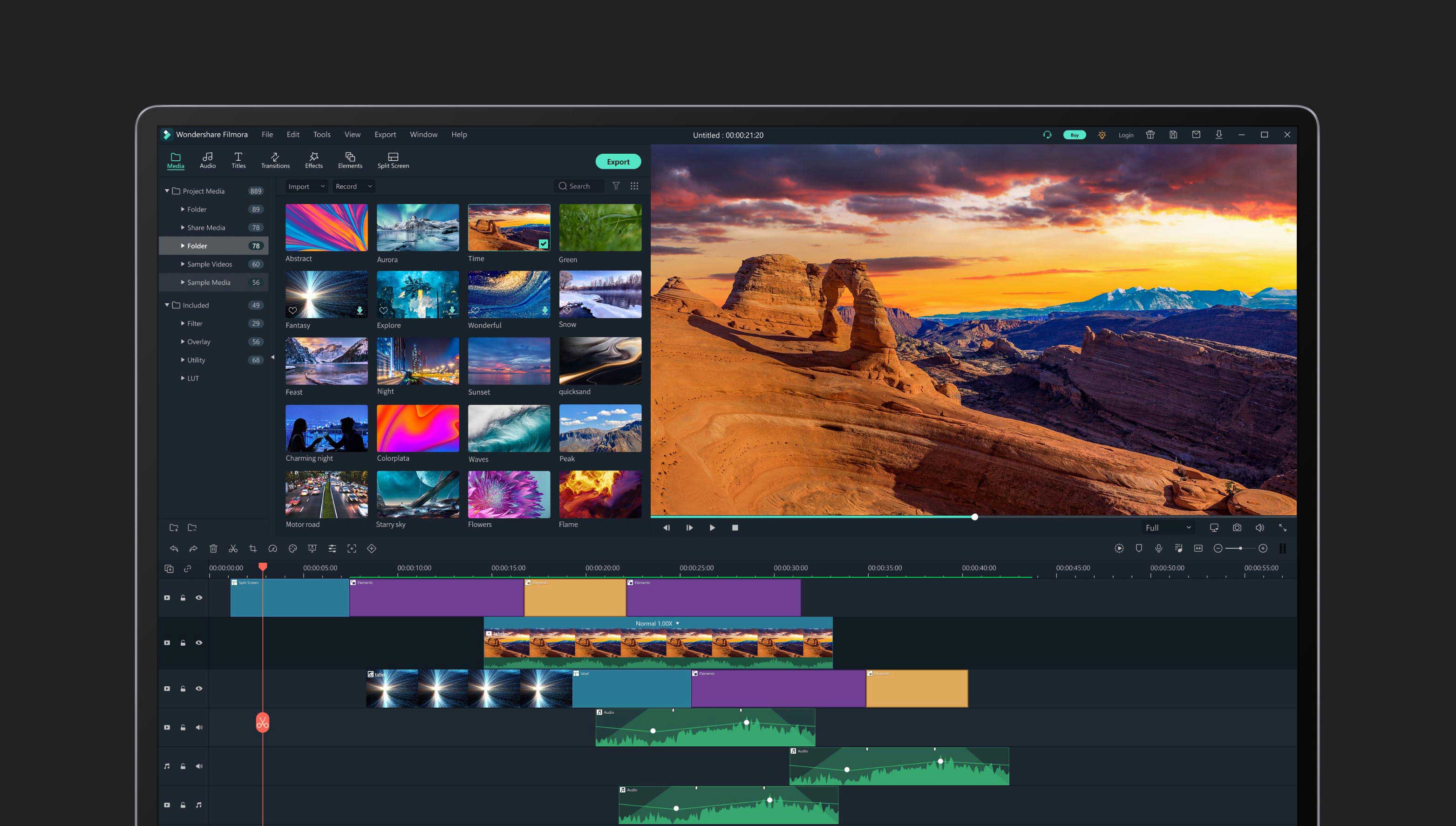Mute the first audio track speaker icon
Viewport: 1456px width, 826px height.
pos(199,727)
